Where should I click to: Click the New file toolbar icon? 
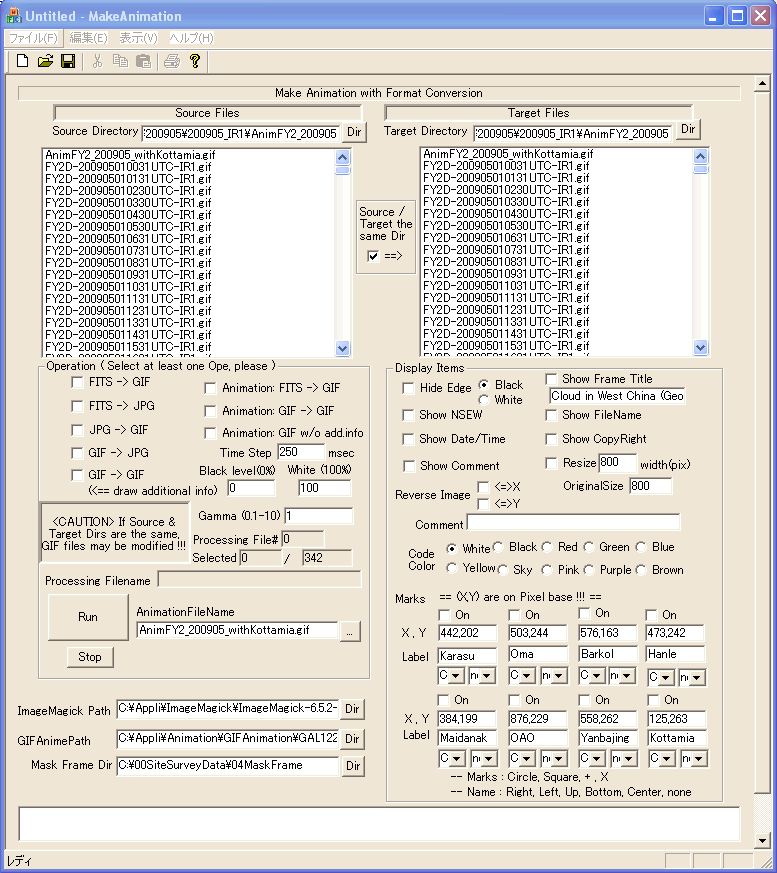coord(22,61)
